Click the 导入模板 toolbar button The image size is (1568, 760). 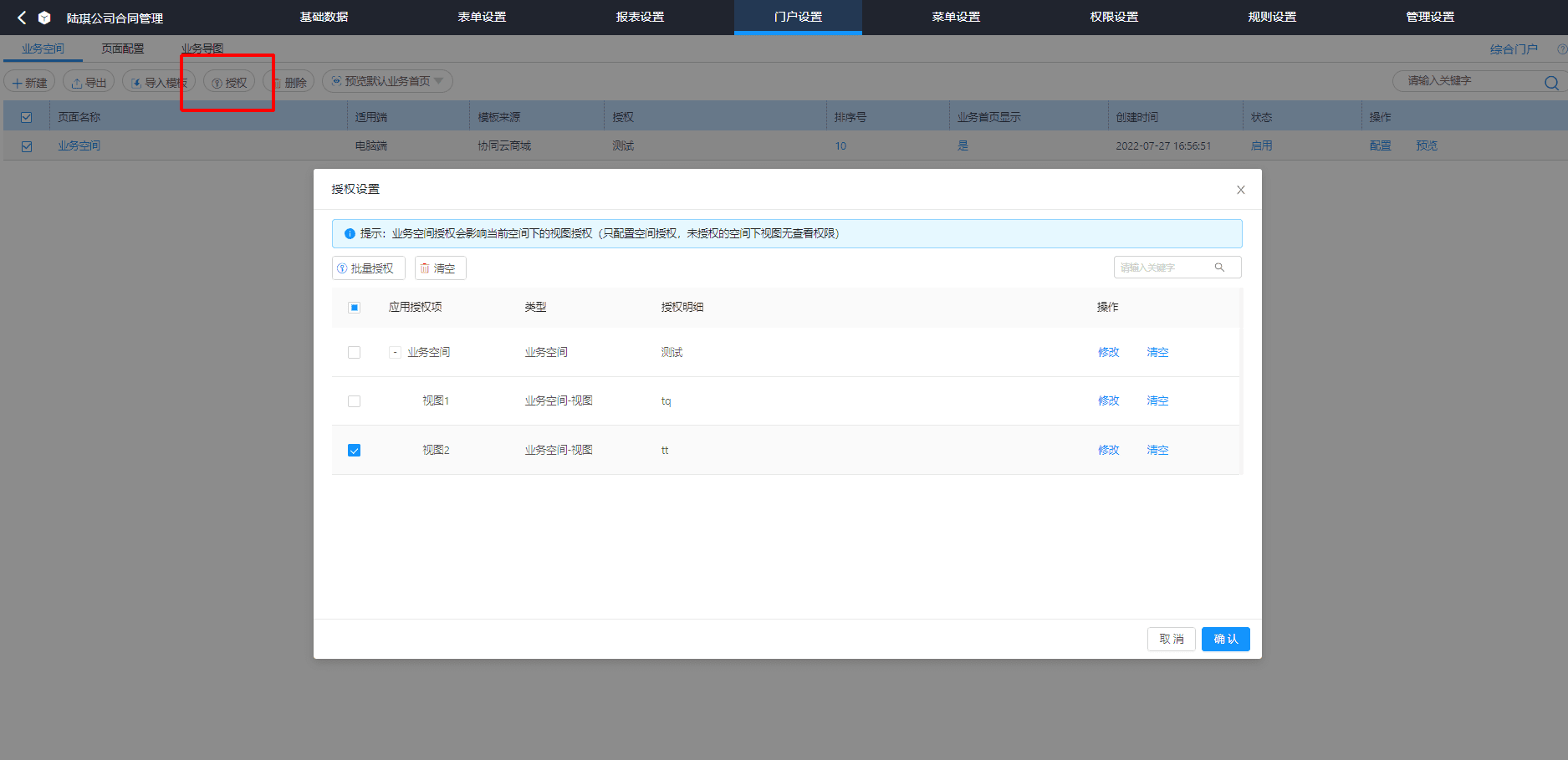[159, 82]
